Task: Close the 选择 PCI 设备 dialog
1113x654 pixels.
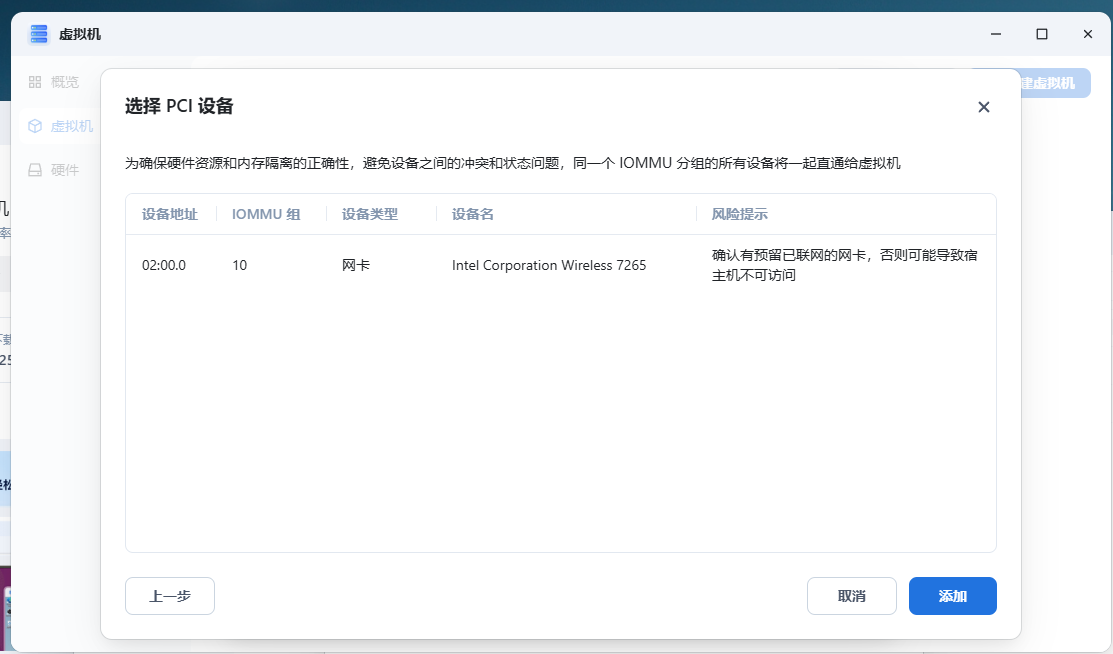Action: click(x=983, y=107)
